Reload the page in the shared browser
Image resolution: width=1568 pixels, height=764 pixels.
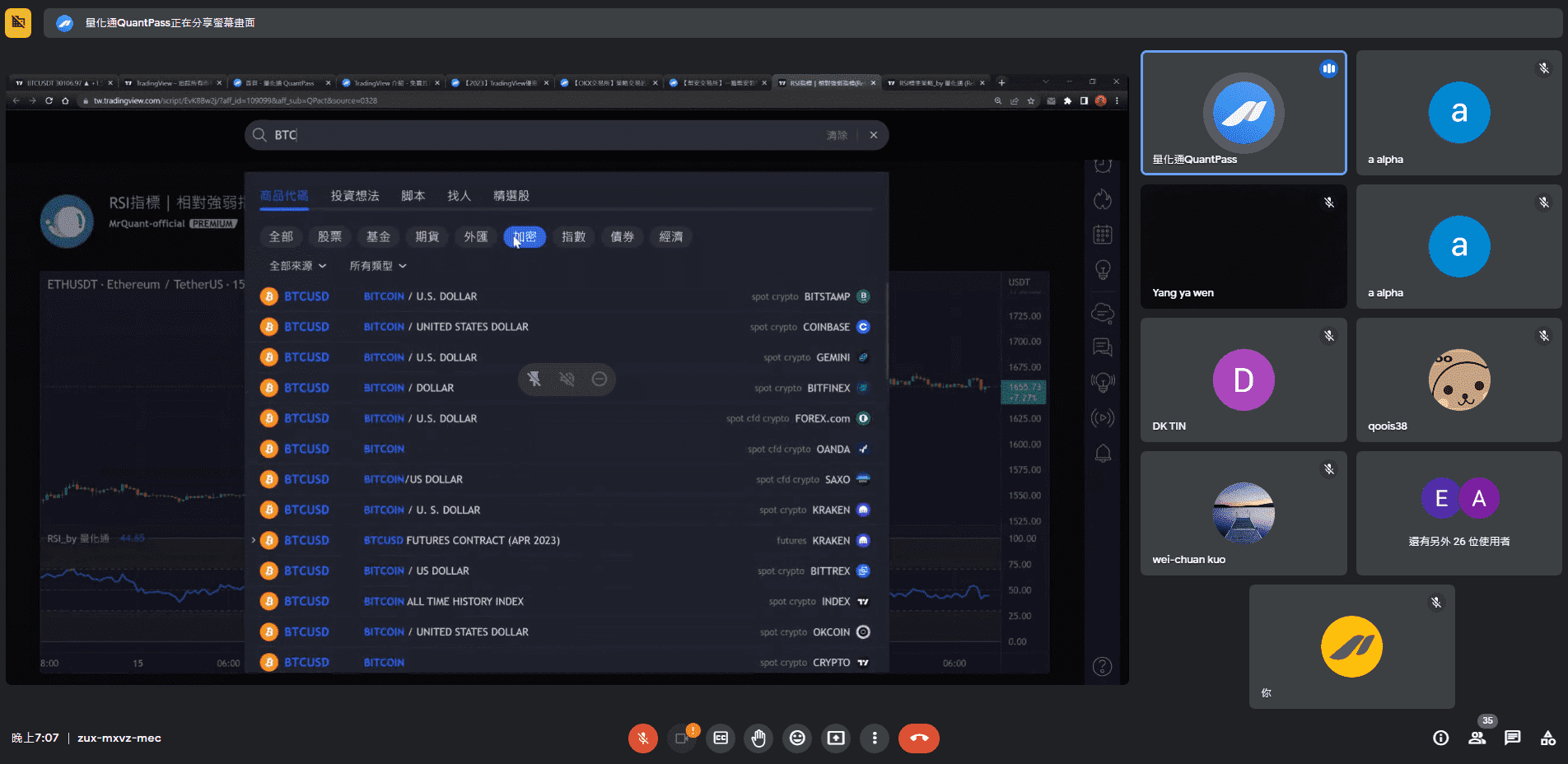(49, 100)
